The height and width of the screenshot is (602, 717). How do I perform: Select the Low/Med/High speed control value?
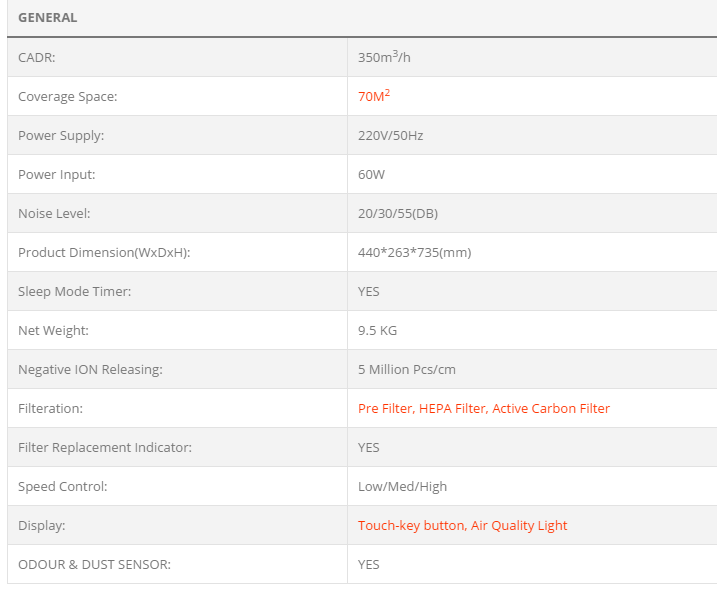pos(402,486)
